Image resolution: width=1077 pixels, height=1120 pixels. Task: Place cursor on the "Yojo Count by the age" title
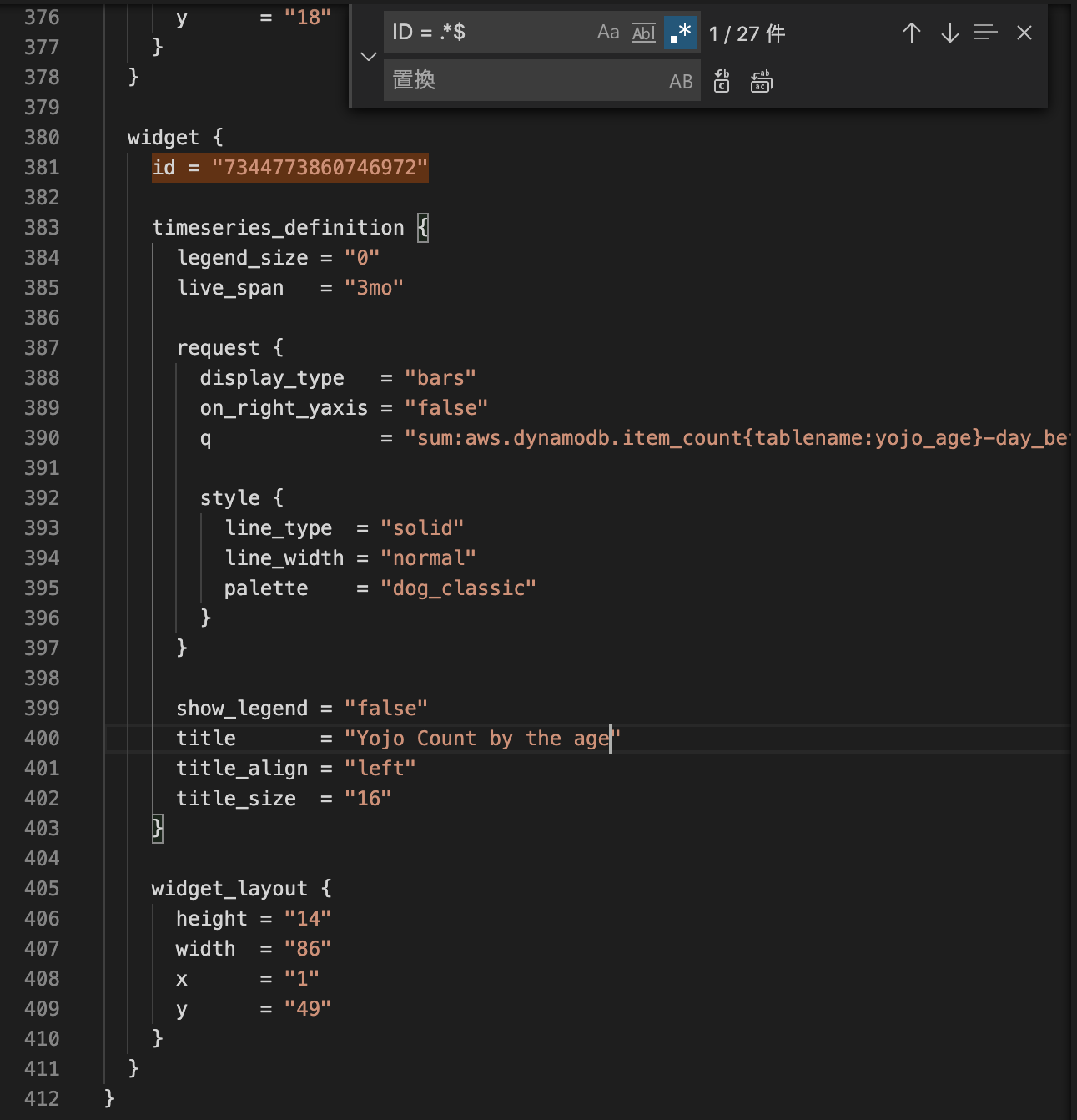point(480,738)
